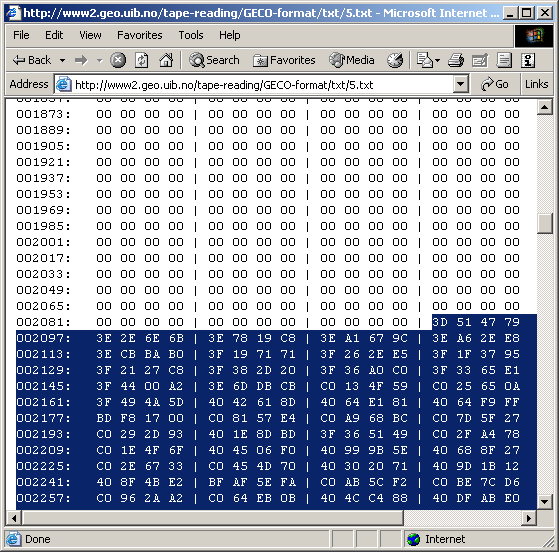This screenshot has height=552, width=559.
Task: Click hex byte BD in row 002177
Action: (x=104, y=418)
